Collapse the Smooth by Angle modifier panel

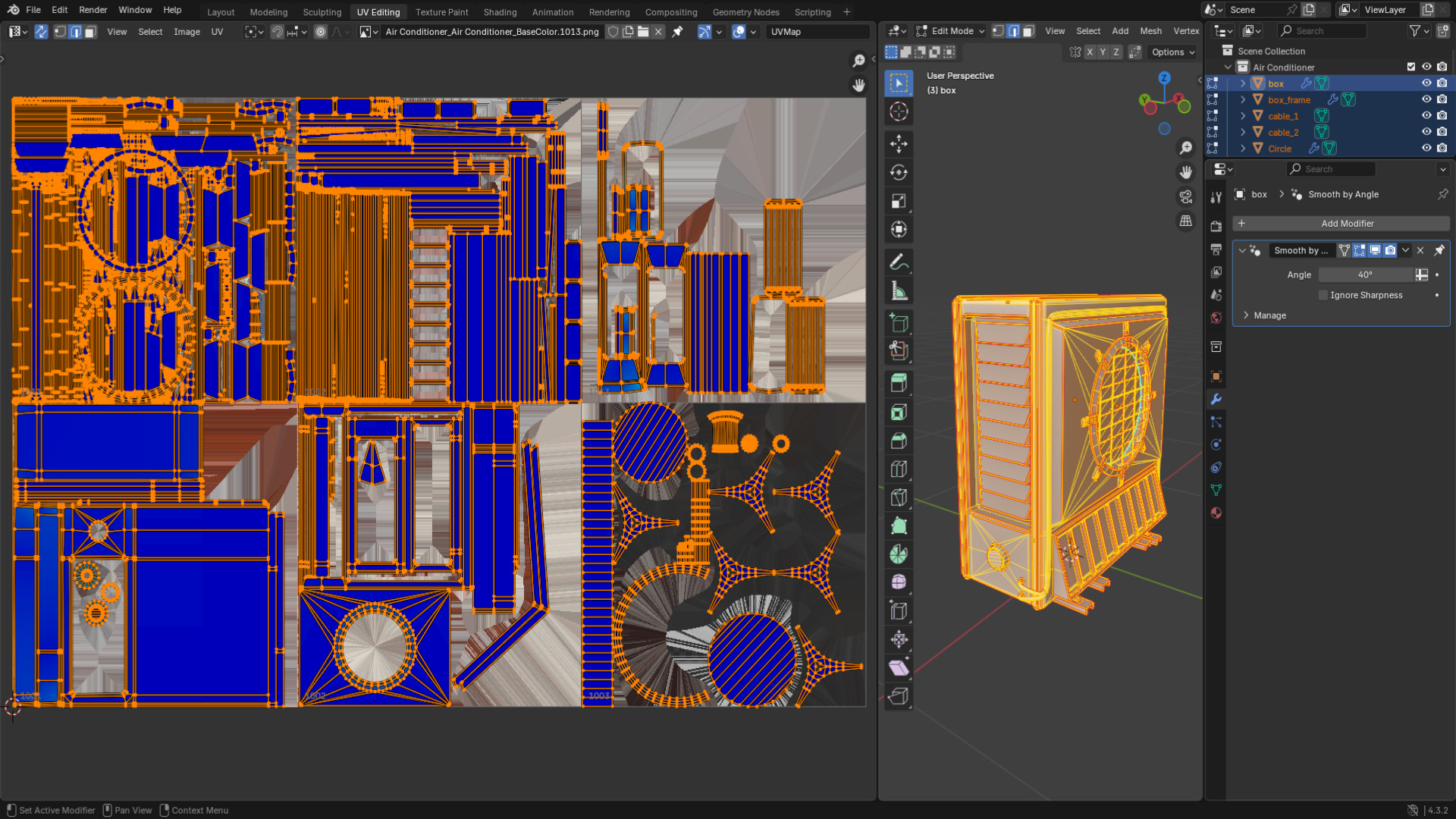pos(1242,251)
